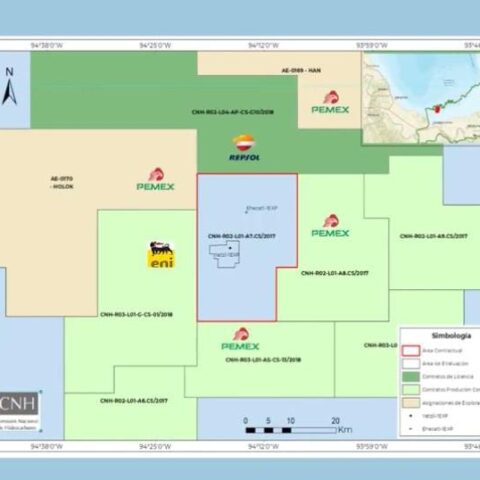The height and width of the screenshot is (480, 480).
Task: Click the Ehecatl-1EXP text label on the map
Action: pos(262,208)
